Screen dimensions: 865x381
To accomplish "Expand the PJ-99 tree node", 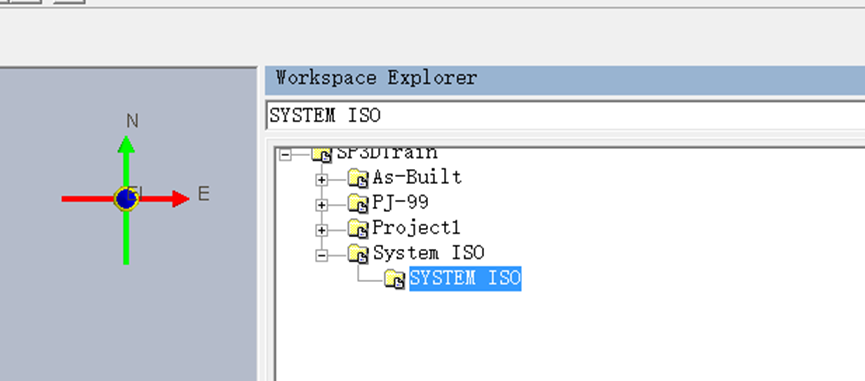I will click(x=322, y=205).
